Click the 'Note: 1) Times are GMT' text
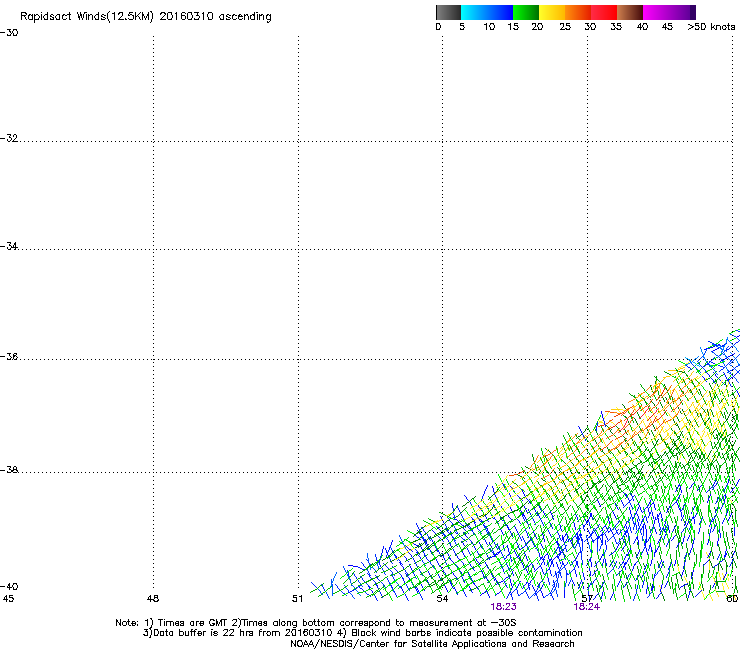Image resolution: width=740 pixels, height=650 pixels. (172, 623)
